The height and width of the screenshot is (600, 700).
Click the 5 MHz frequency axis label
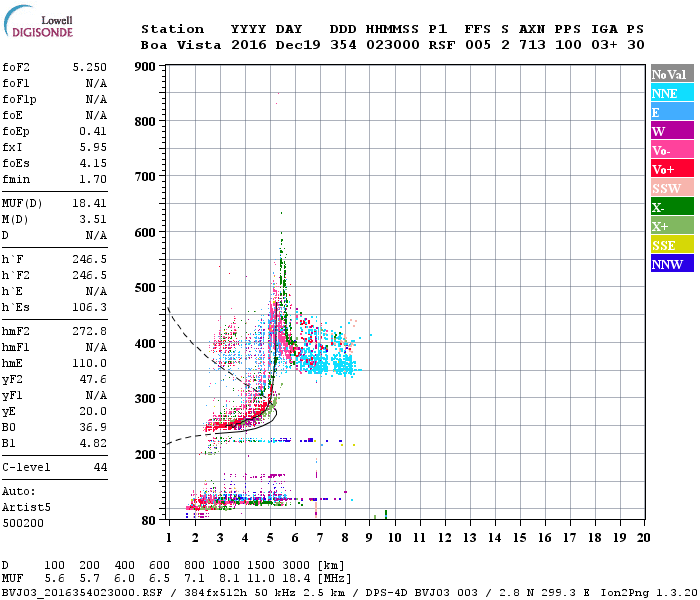270,538
